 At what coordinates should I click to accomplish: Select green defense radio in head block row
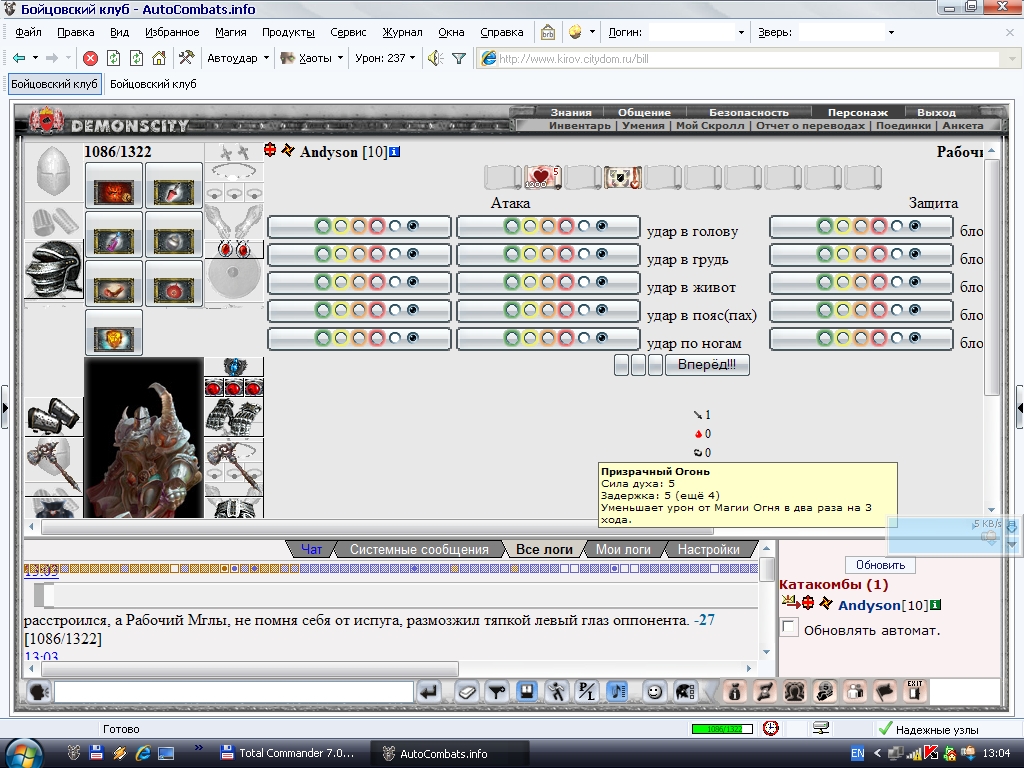coord(825,227)
